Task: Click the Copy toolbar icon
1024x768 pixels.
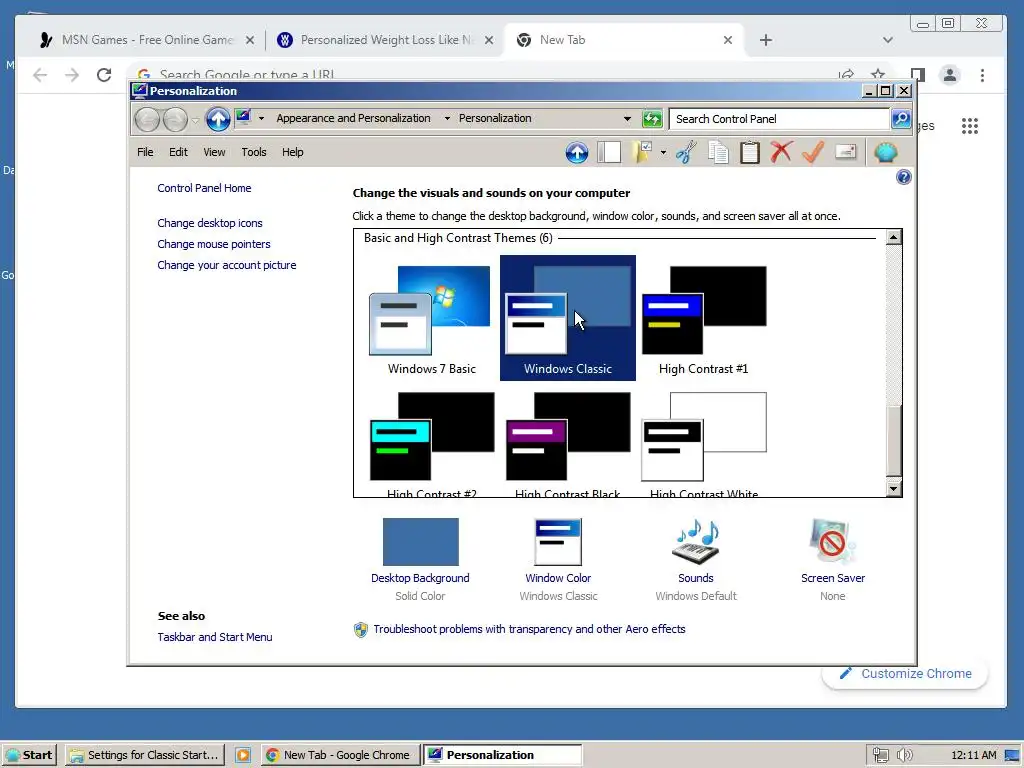Action: coord(718,153)
